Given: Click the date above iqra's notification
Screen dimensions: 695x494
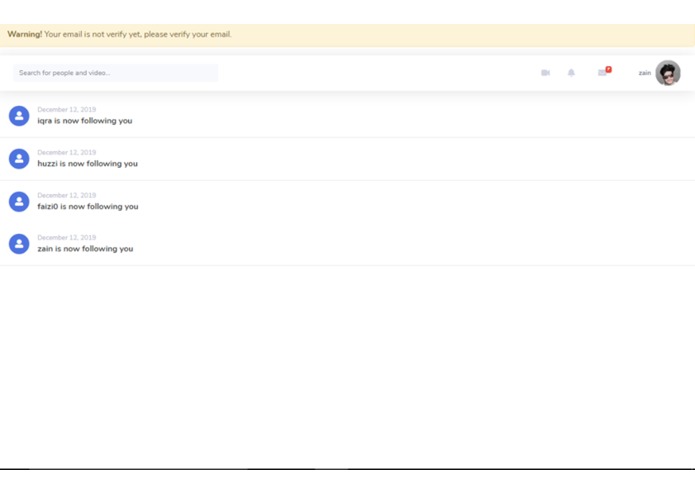Looking at the screenshot, I should (66, 109).
